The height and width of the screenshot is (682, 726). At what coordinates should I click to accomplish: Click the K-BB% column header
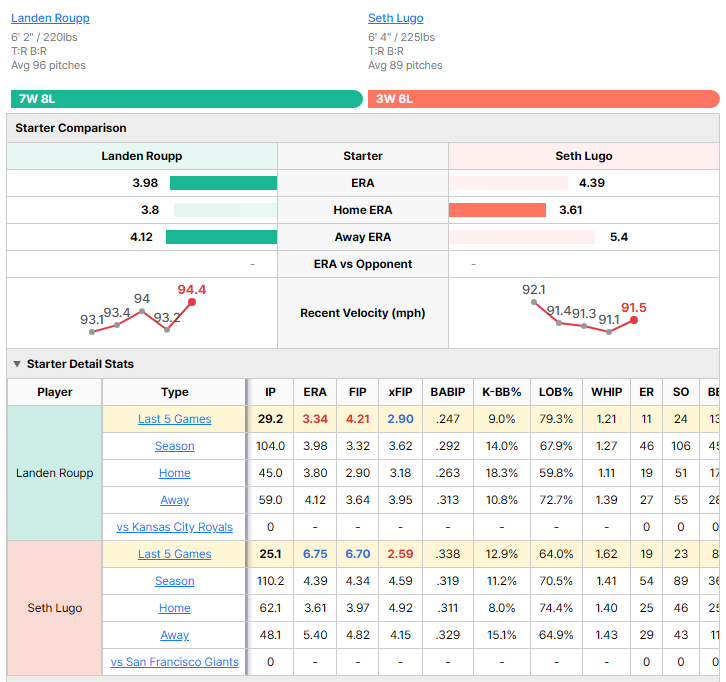point(502,392)
